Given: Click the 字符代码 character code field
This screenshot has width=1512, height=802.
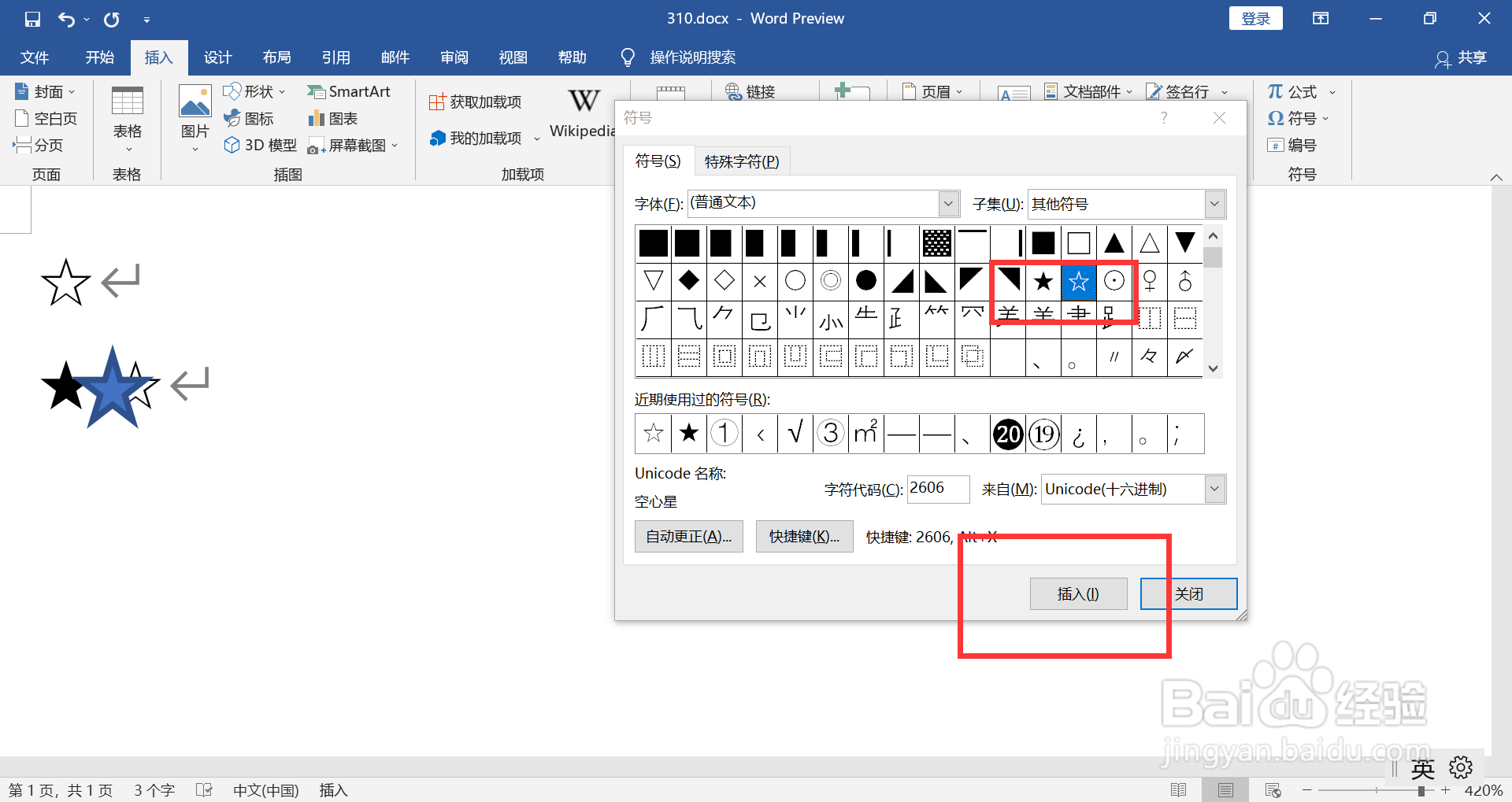Looking at the screenshot, I should pyautogui.click(x=938, y=489).
